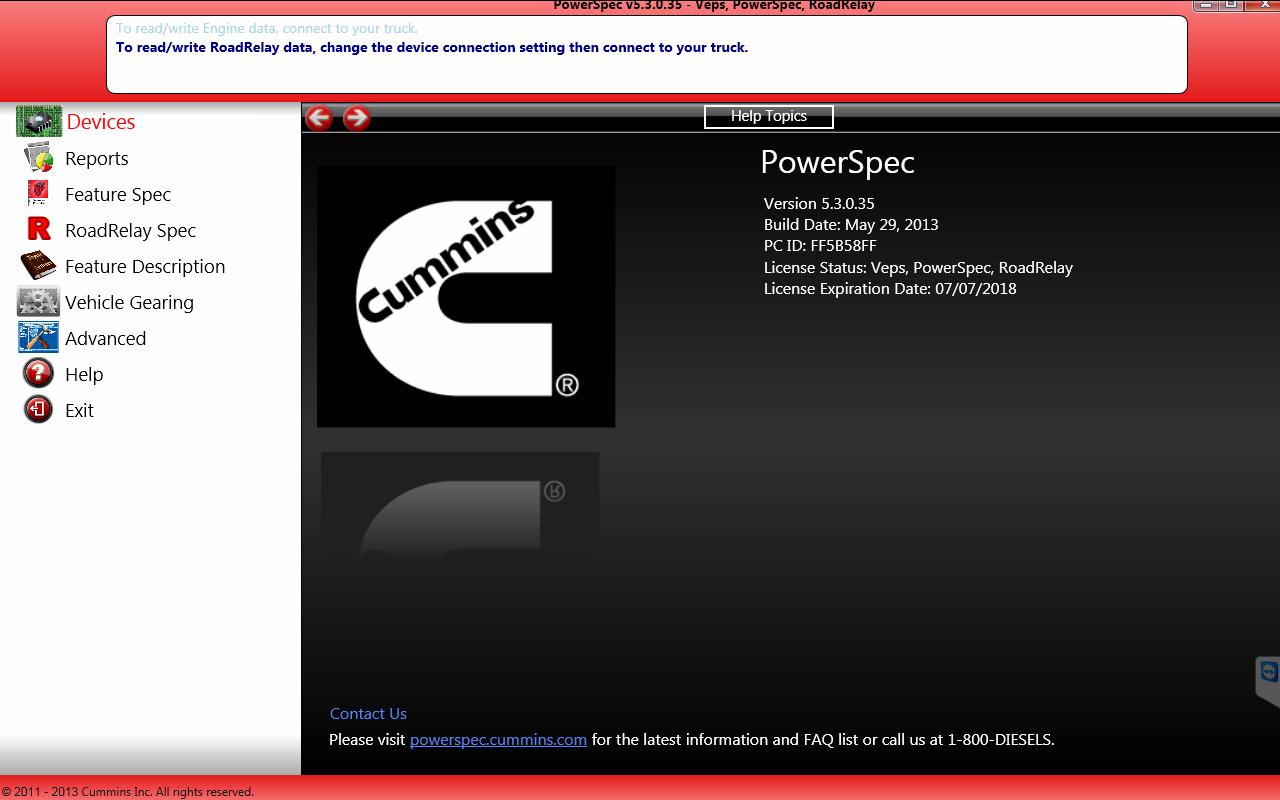Image resolution: width=1280 pixels, height=800 pixels.
Task: Click the 1-800-DIESELS phone text
Action: [1000, 740]
